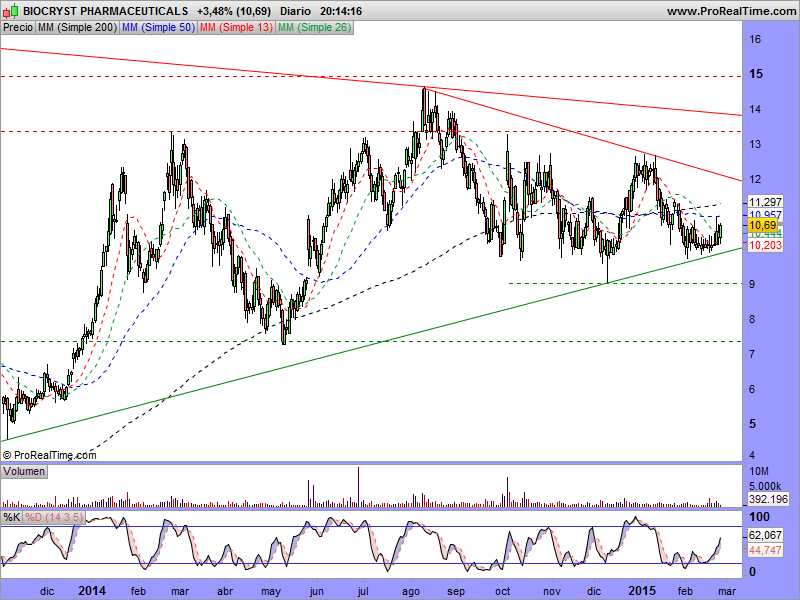Click the %K stochastic label

pyautogui.click(x=11, y=517)
